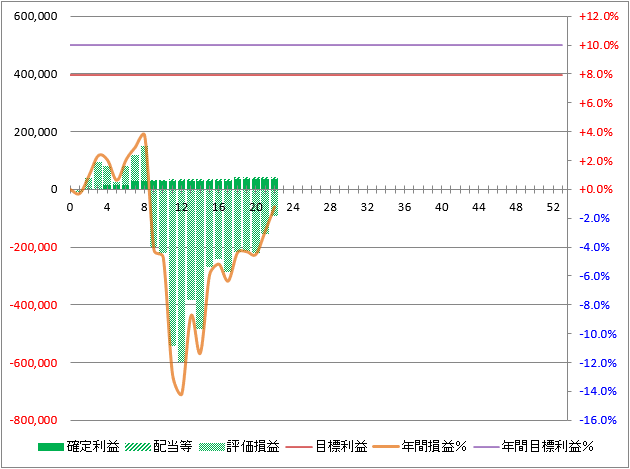Image resolution: width=630 pixels, height=469 pixels.
Task: Click the -6.0% right axis label
Action: pyautogui.click(x=594, y=276)
